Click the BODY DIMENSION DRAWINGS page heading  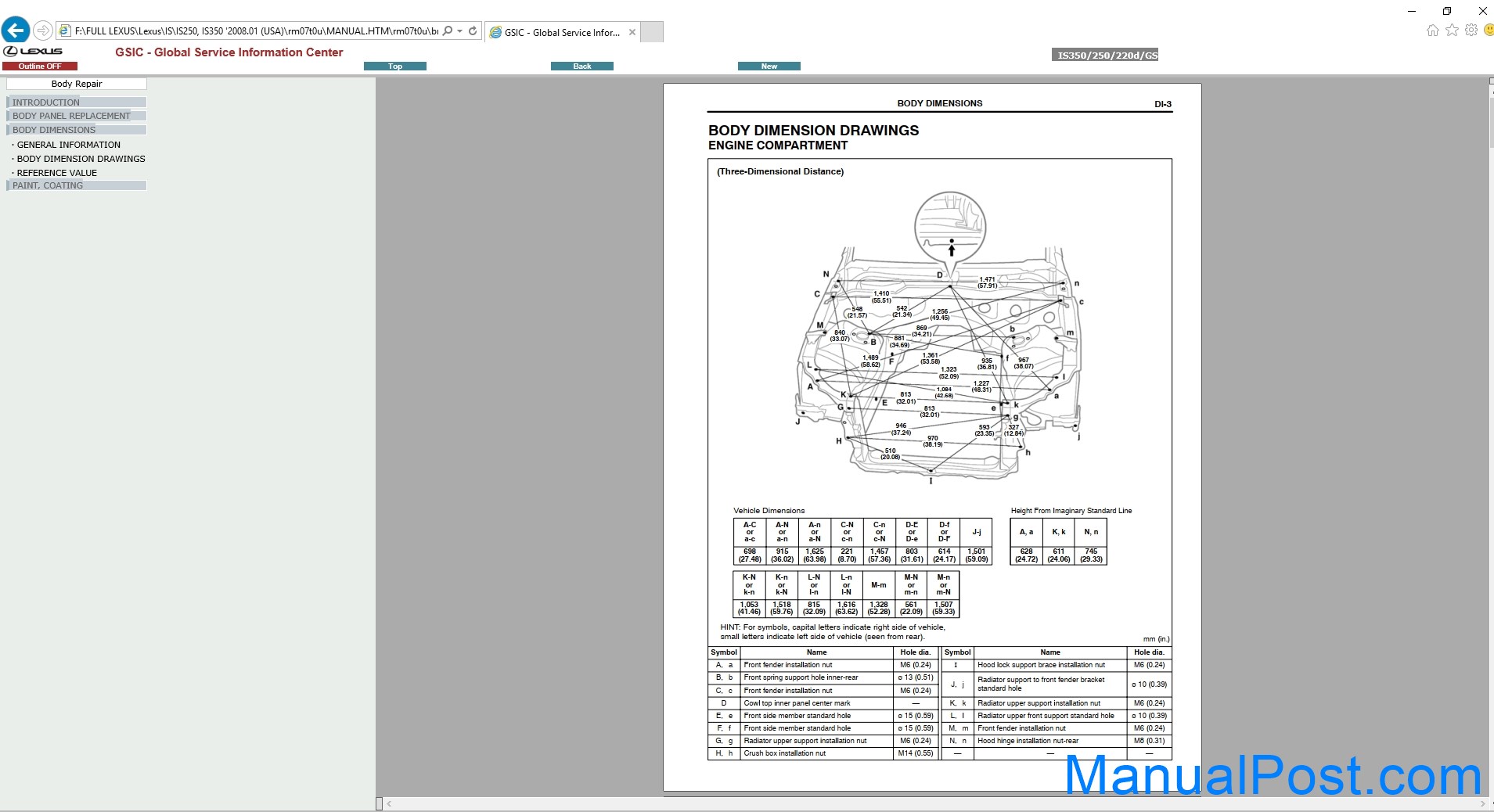point(814,131)
